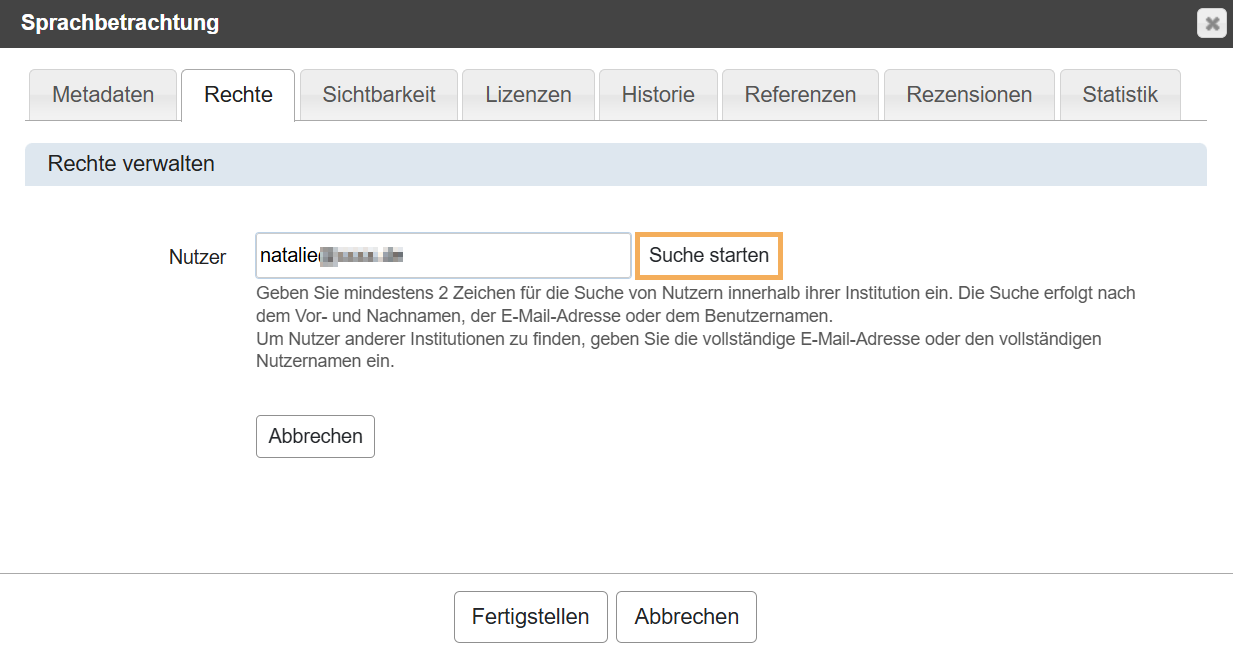Image resolution: width=1237 pixels, height=656 pixels.
Task: Close the Sprachbetrachtung dialog
Action: point(1211,22)
